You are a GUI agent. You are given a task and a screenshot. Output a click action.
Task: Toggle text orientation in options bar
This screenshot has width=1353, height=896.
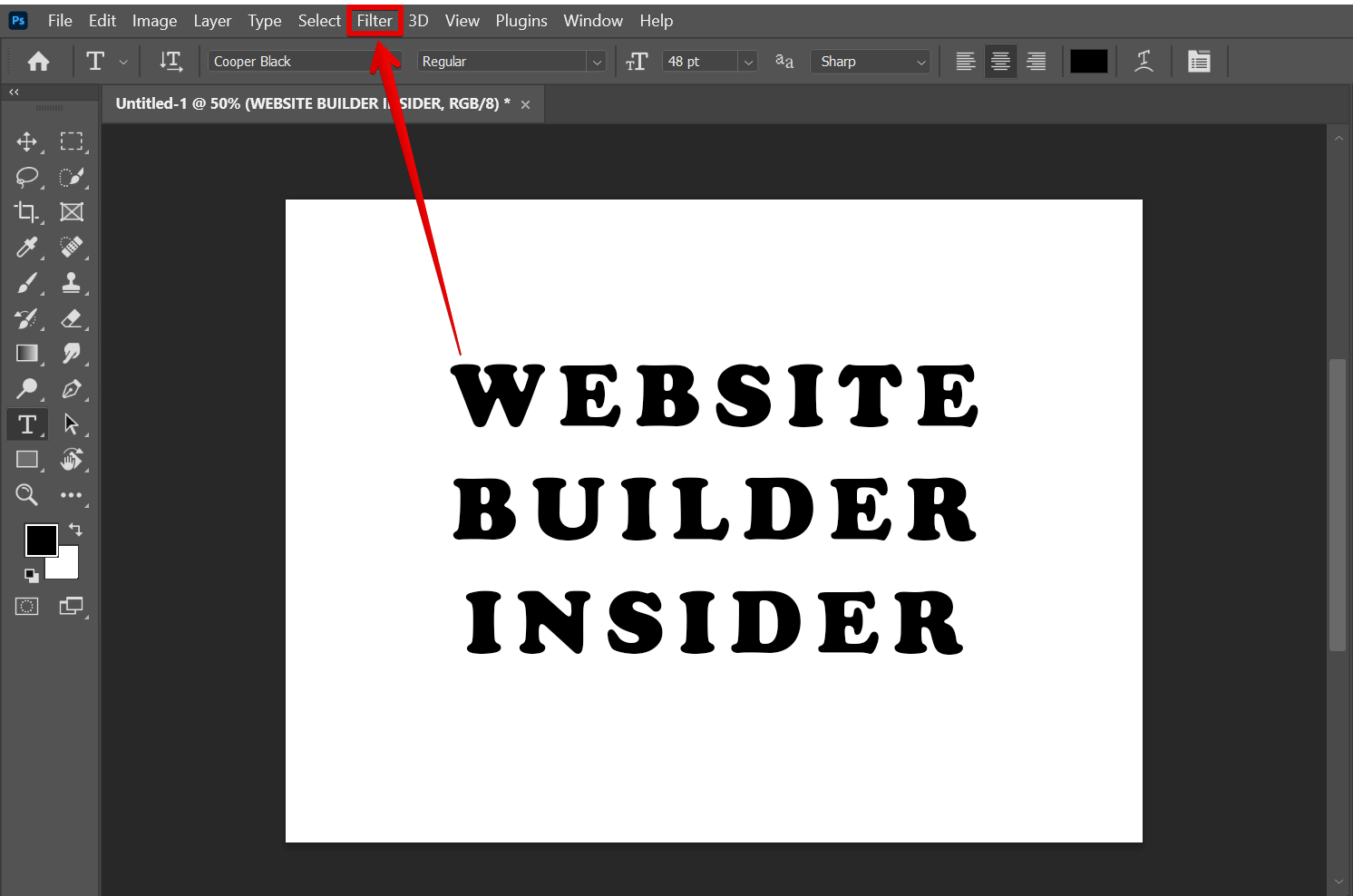[x=170, y=61]
